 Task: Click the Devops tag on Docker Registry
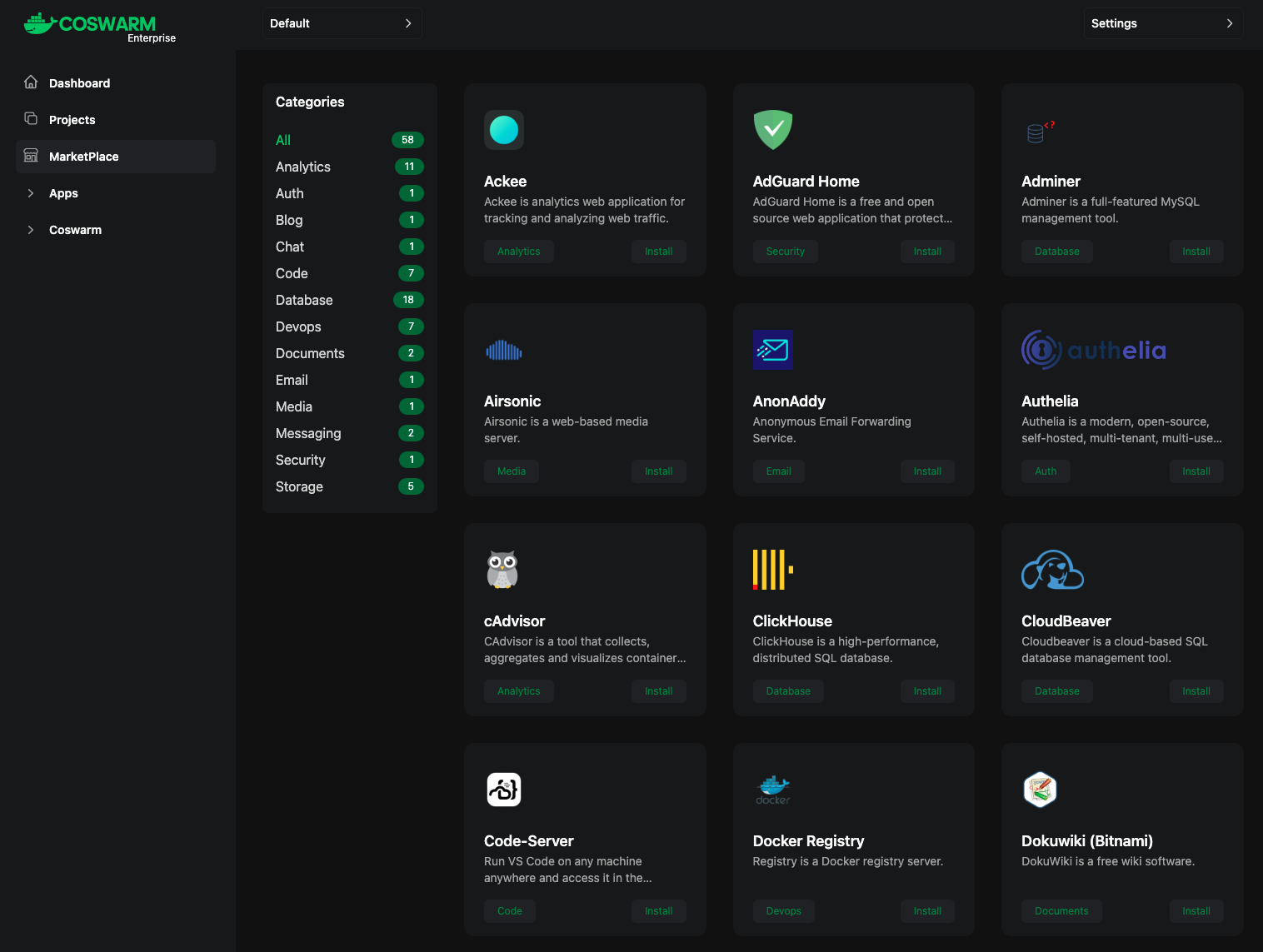tap(784, 911)
